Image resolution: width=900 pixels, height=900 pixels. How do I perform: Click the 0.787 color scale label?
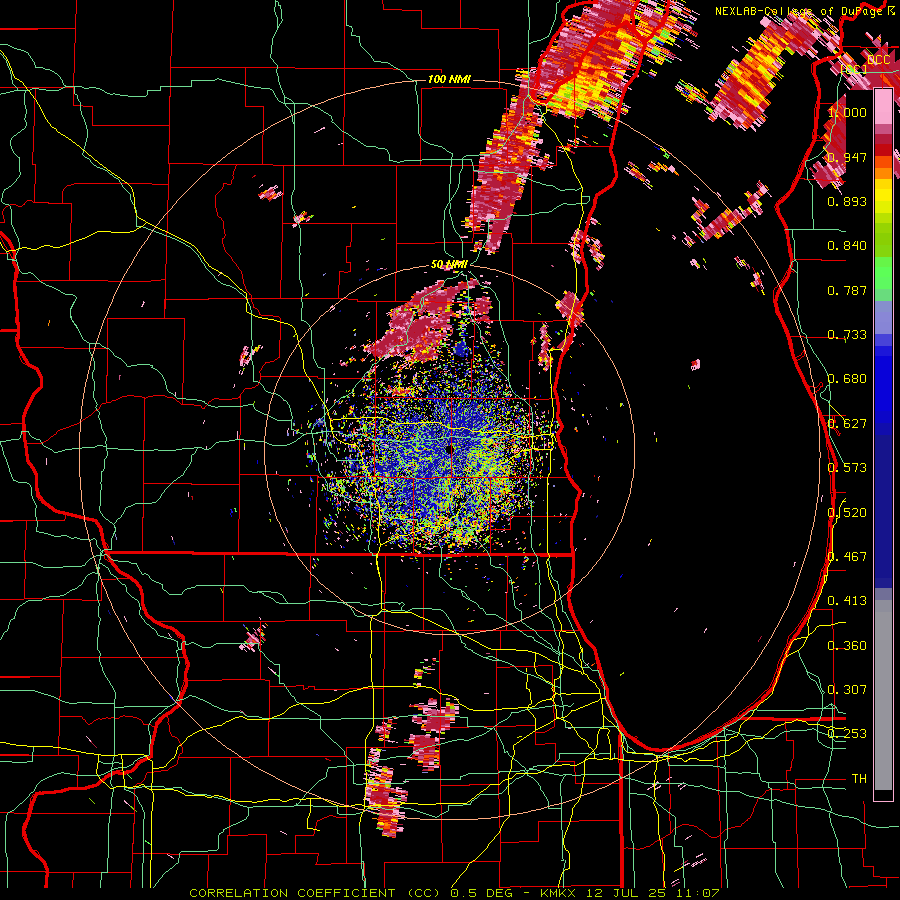click(x=847, y=290)
